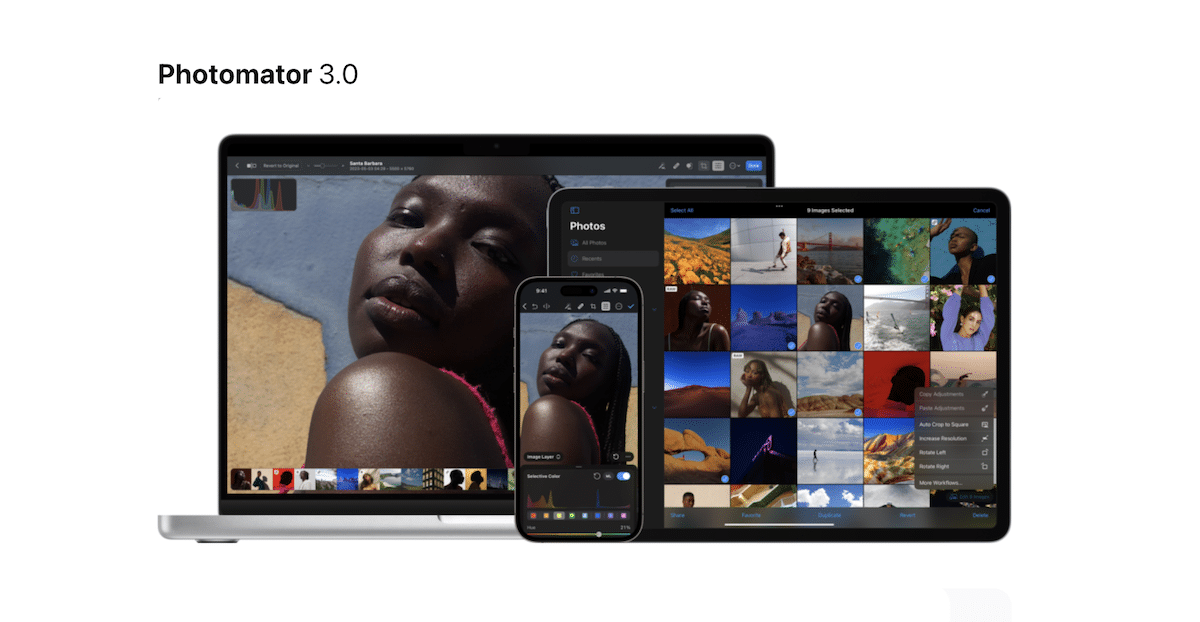Toggle the iPad sidebar icon

pos(575,210)
